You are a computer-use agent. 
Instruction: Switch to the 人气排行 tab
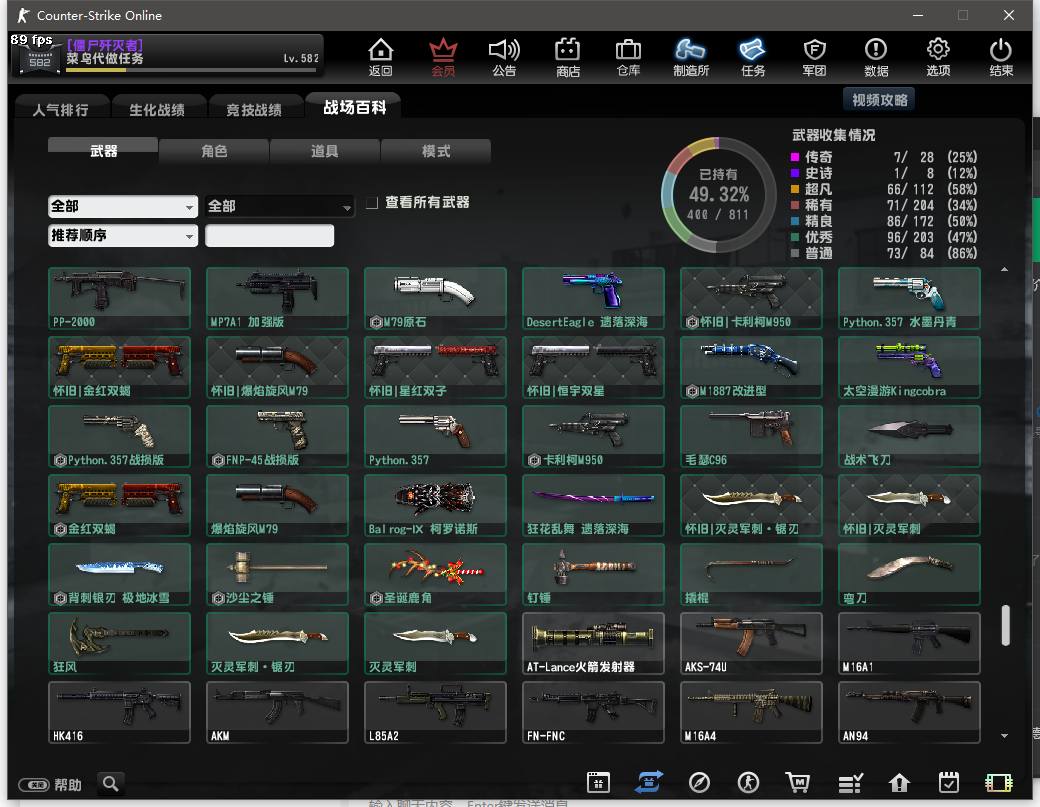click(61, 109)
